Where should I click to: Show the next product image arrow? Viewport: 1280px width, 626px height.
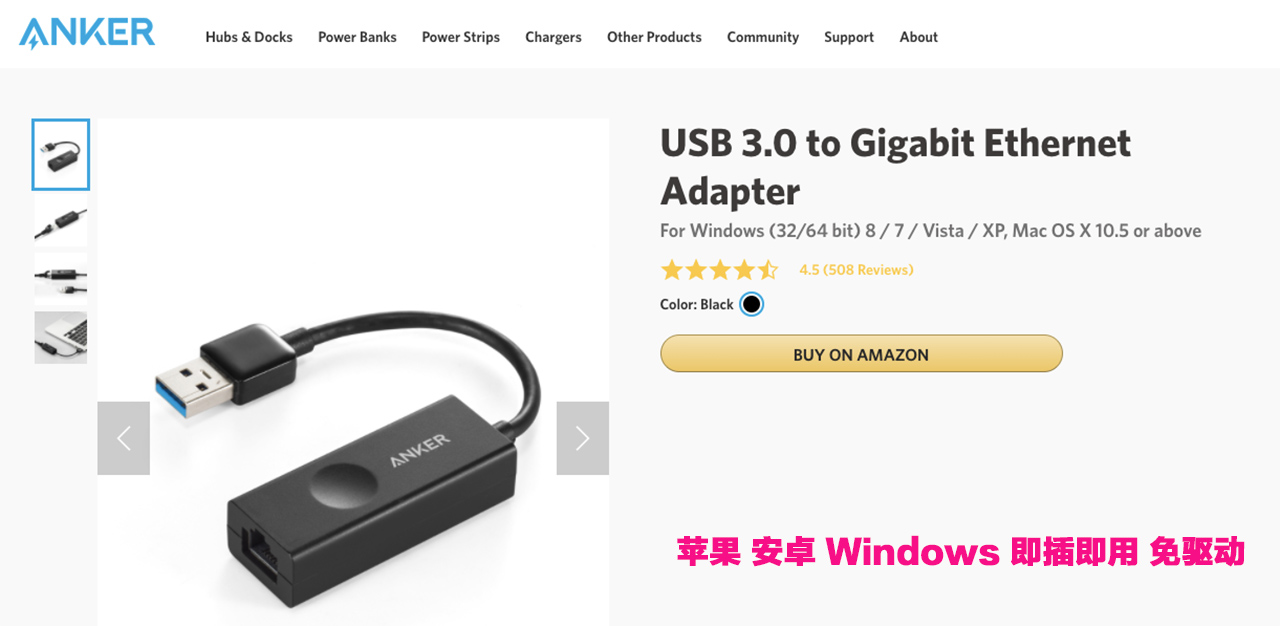pyautogui.click(x=582, y=438)
